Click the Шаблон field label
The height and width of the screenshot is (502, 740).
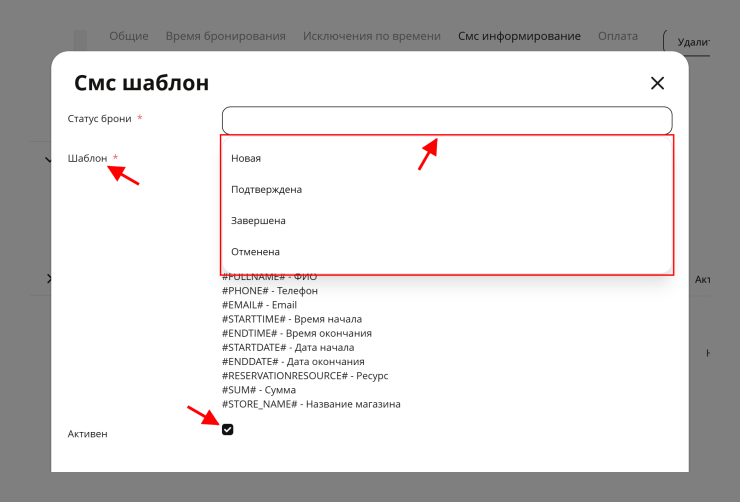[87, 158]
